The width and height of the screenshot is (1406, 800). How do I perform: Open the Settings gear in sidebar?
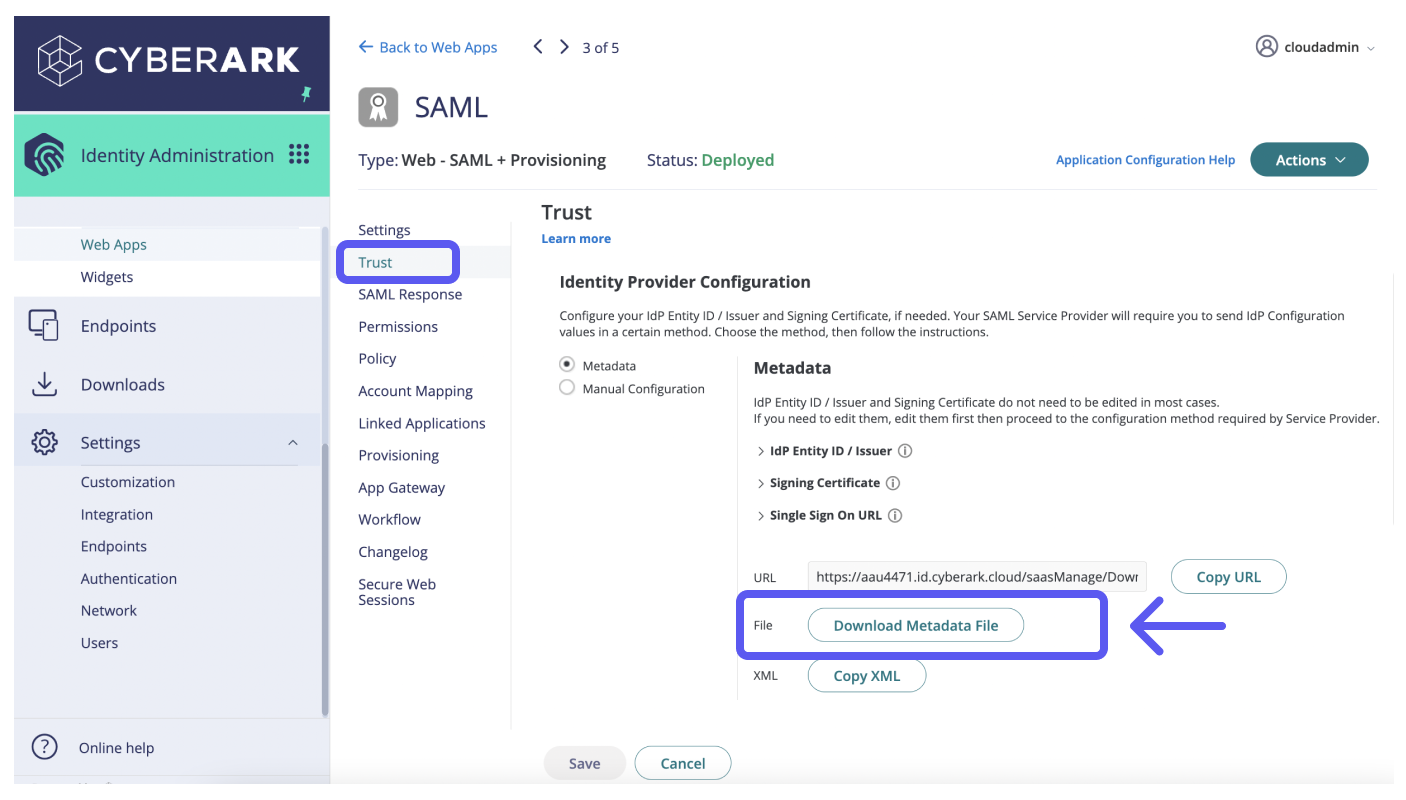pyautogui.click(x=44, y=442)
